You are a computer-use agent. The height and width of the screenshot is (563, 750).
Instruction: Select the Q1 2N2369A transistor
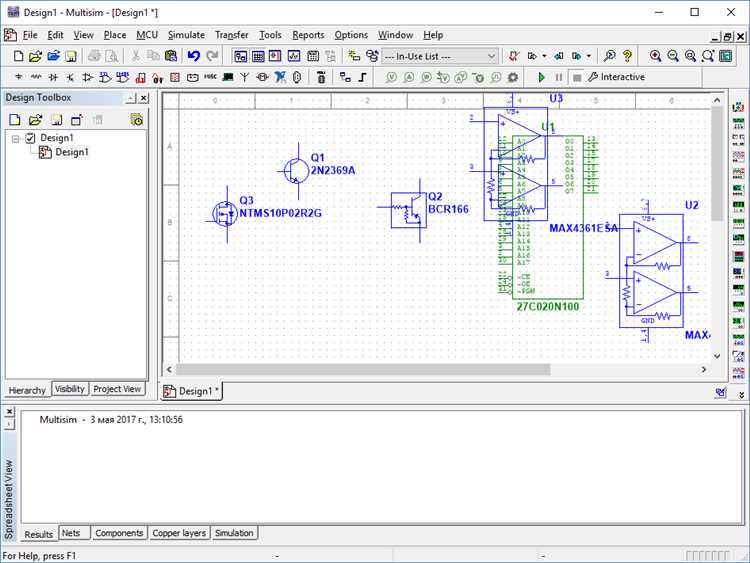(297, 171)
